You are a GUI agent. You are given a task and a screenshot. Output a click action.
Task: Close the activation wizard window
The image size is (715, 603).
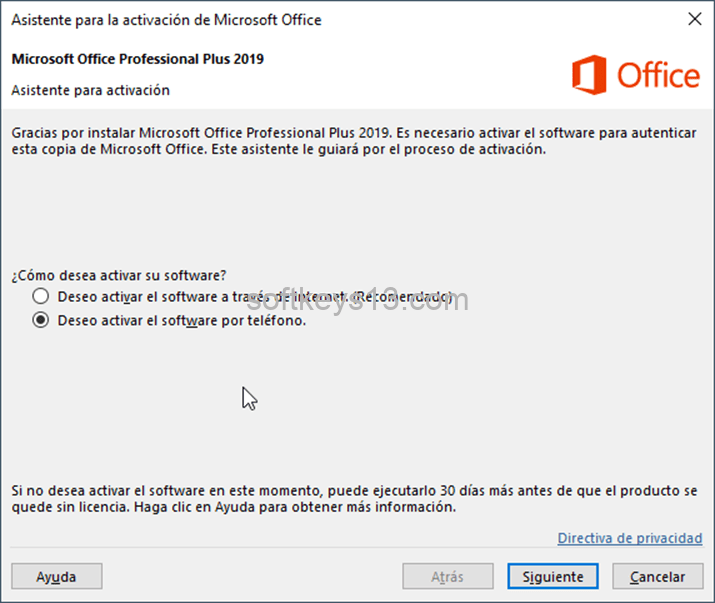point(694,19)
